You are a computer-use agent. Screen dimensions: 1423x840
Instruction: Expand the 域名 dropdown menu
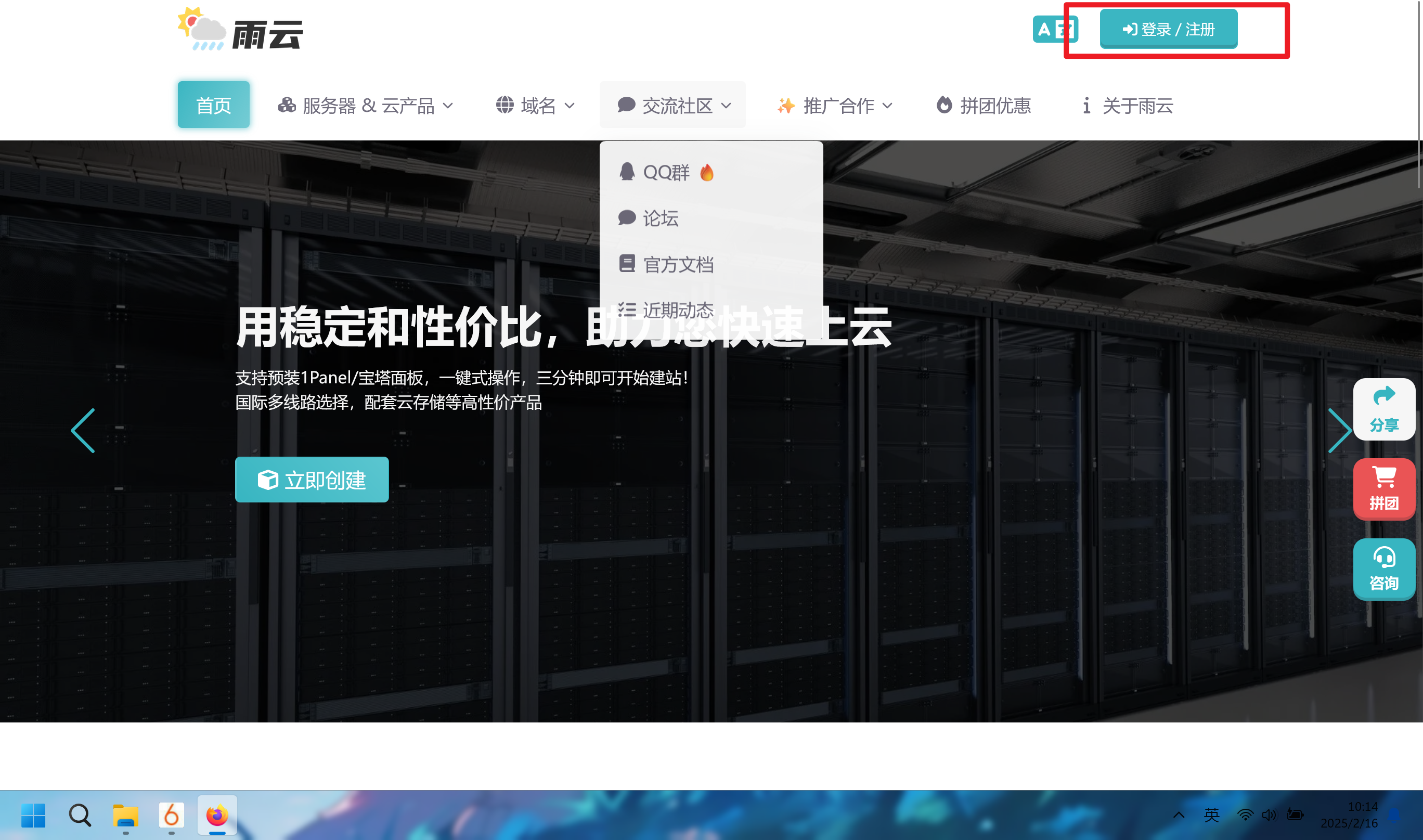535,105
